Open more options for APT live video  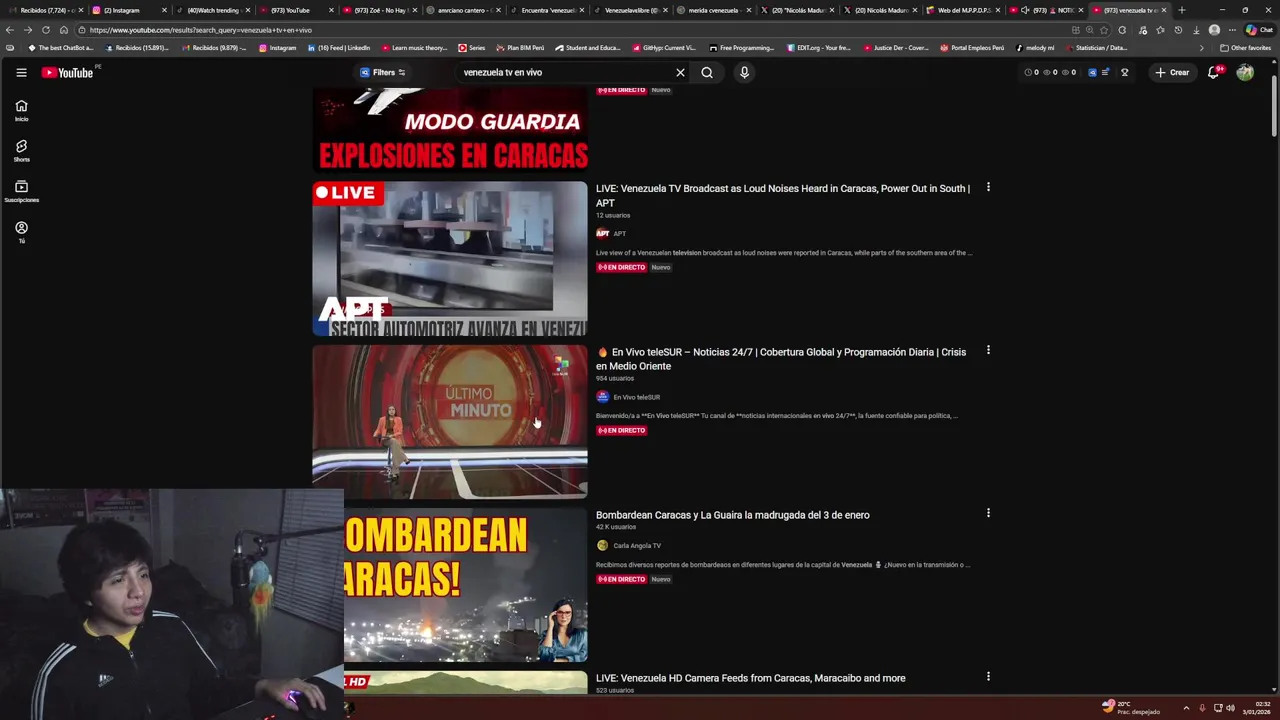[x=988, y=187]
